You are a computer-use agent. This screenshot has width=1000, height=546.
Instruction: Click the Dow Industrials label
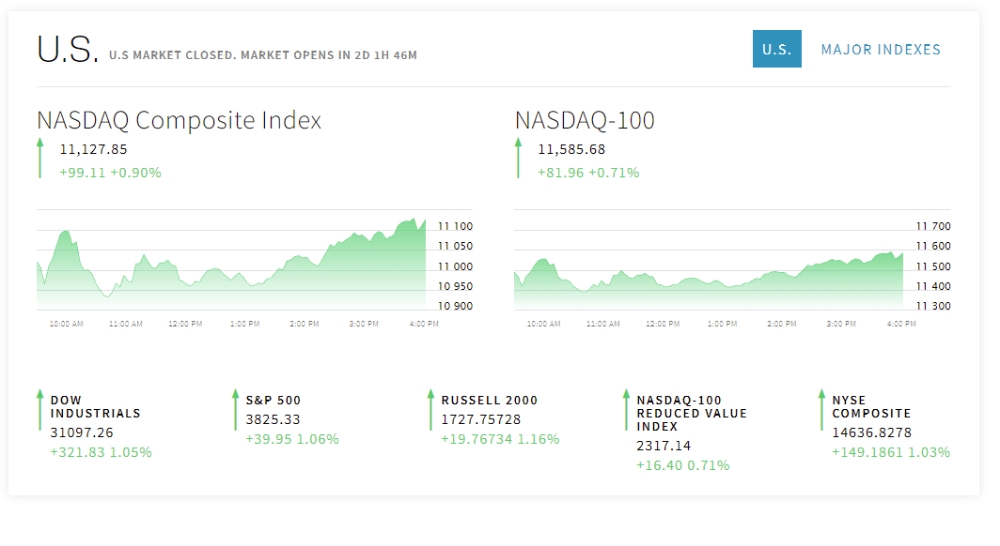pos(95,406)
